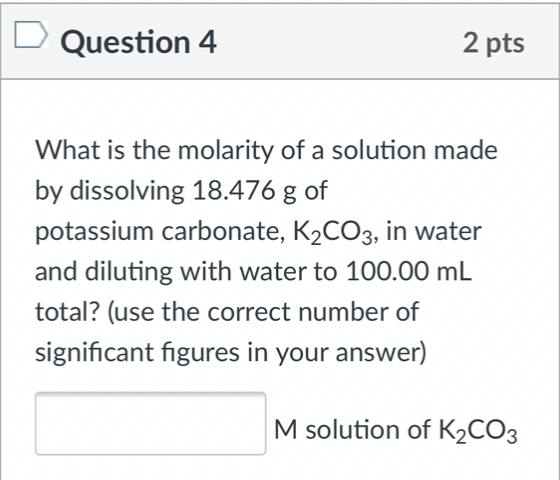Click the 100.00 mL volume text
Viewport: 560px width, 480px height.
tap(409, 271)
